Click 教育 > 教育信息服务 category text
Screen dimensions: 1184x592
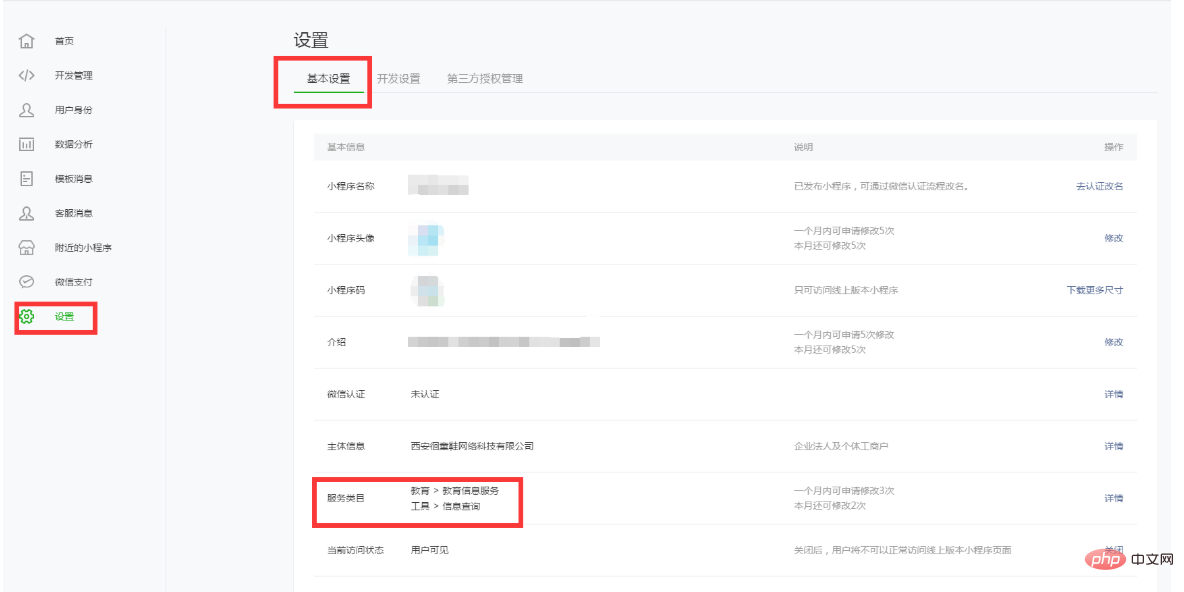pyautogui.click(x=455, y=491)
